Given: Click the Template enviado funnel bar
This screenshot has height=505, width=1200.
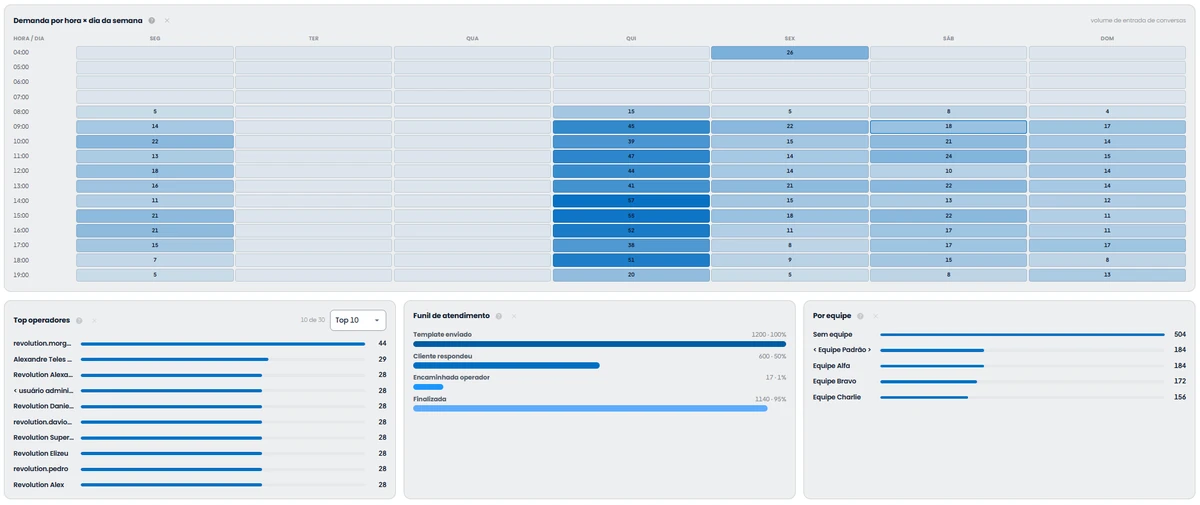Looking at the screenshot, I should (600, 344).
